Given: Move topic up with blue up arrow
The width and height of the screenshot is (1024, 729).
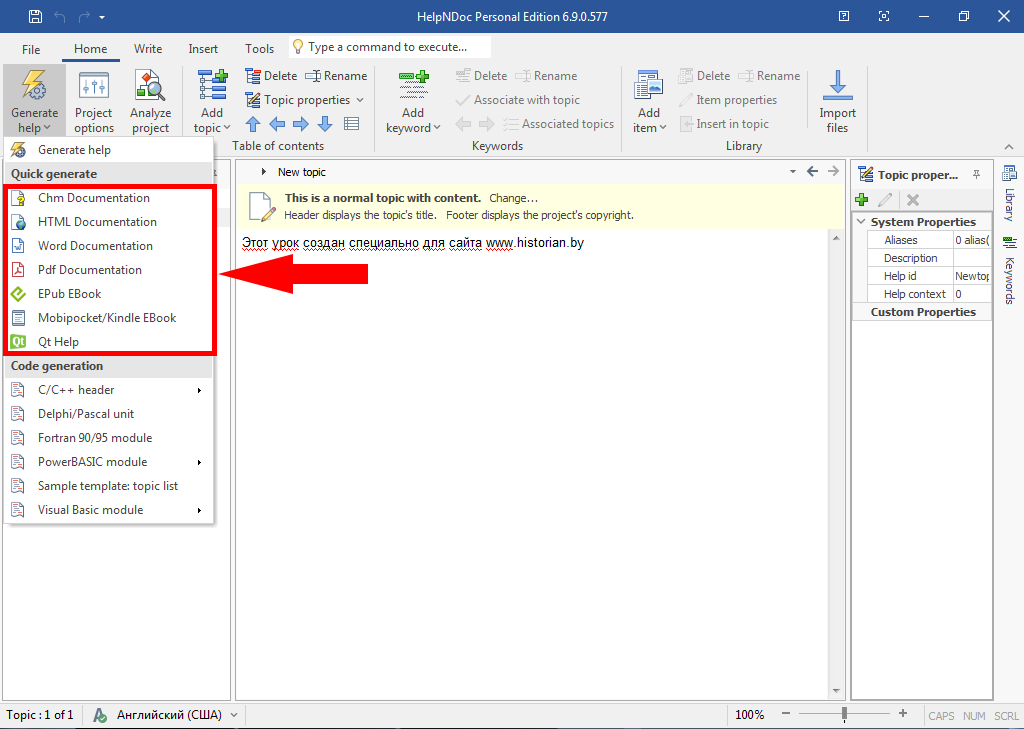Looking at the screenshot, I should pos(253,123).
